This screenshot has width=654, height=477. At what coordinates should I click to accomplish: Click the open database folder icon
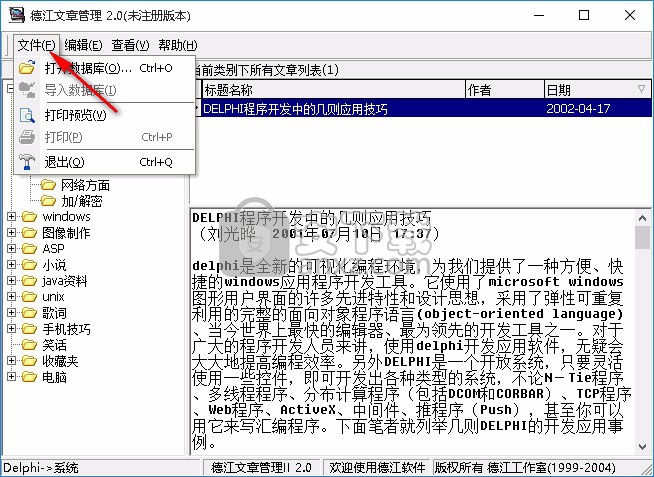[x=27, y=68]
